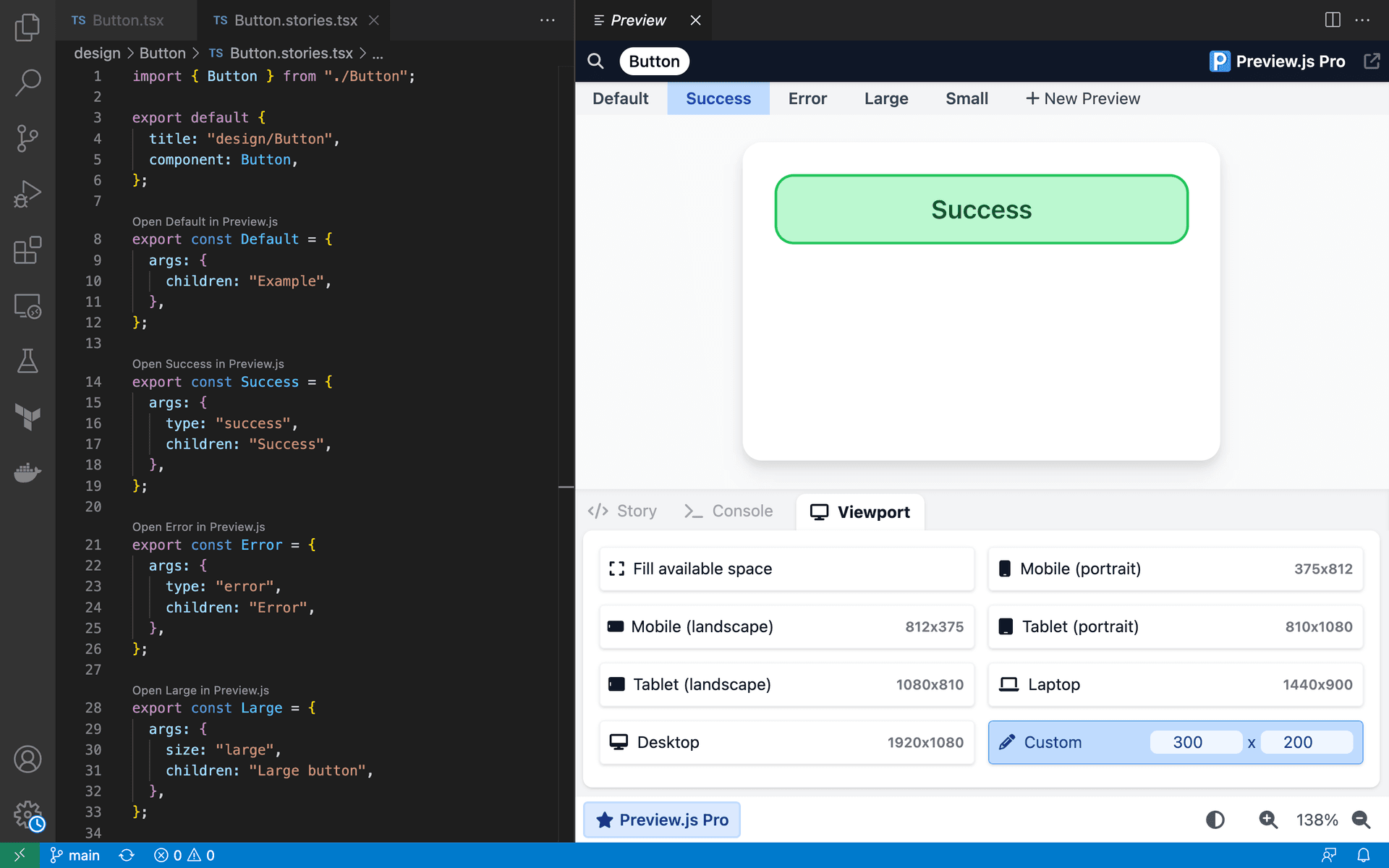The height and width of the screenshot is (868, 1389).
Task: Toggle the Console panel view
Action: (729, 512)
